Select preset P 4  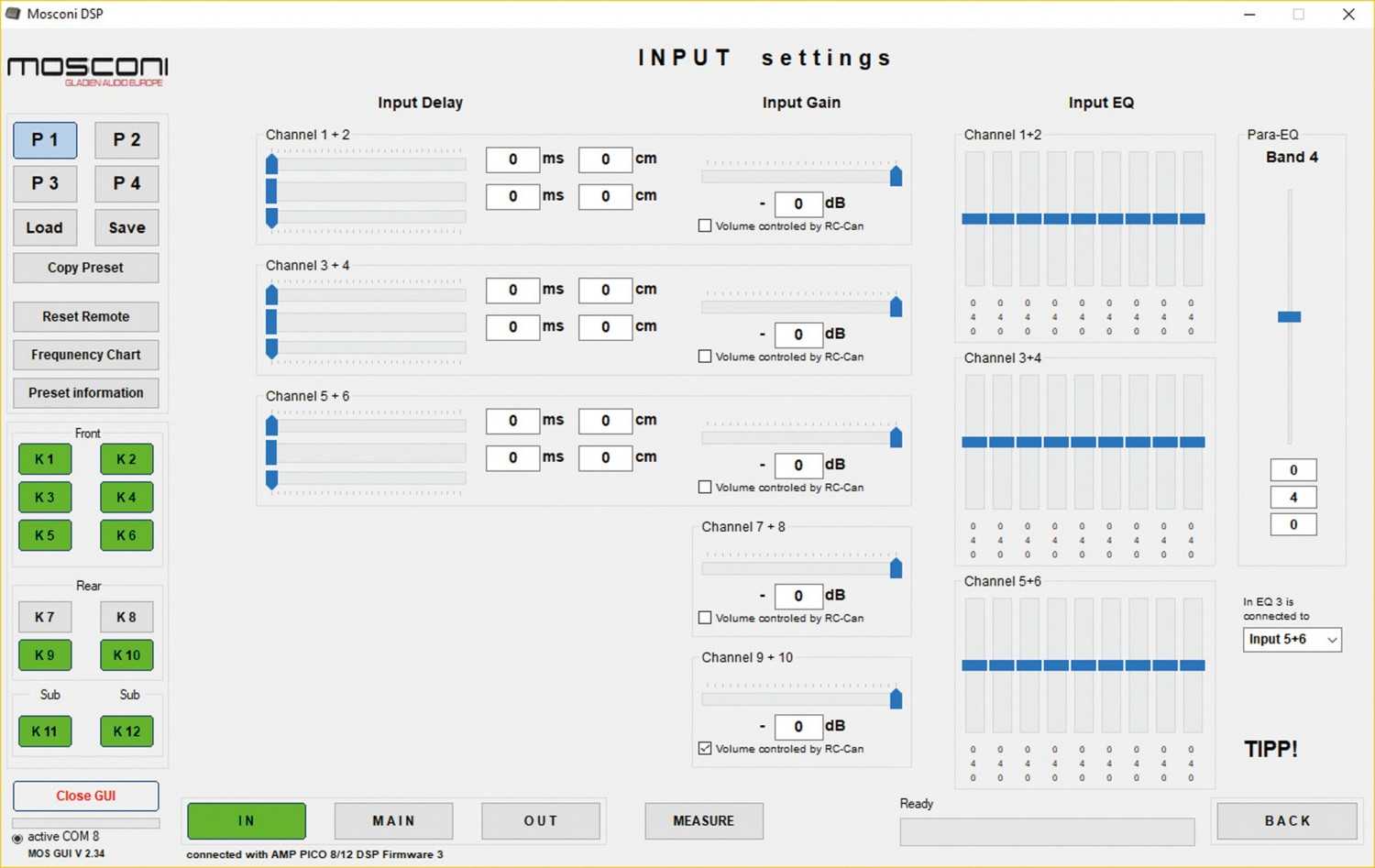126,183
